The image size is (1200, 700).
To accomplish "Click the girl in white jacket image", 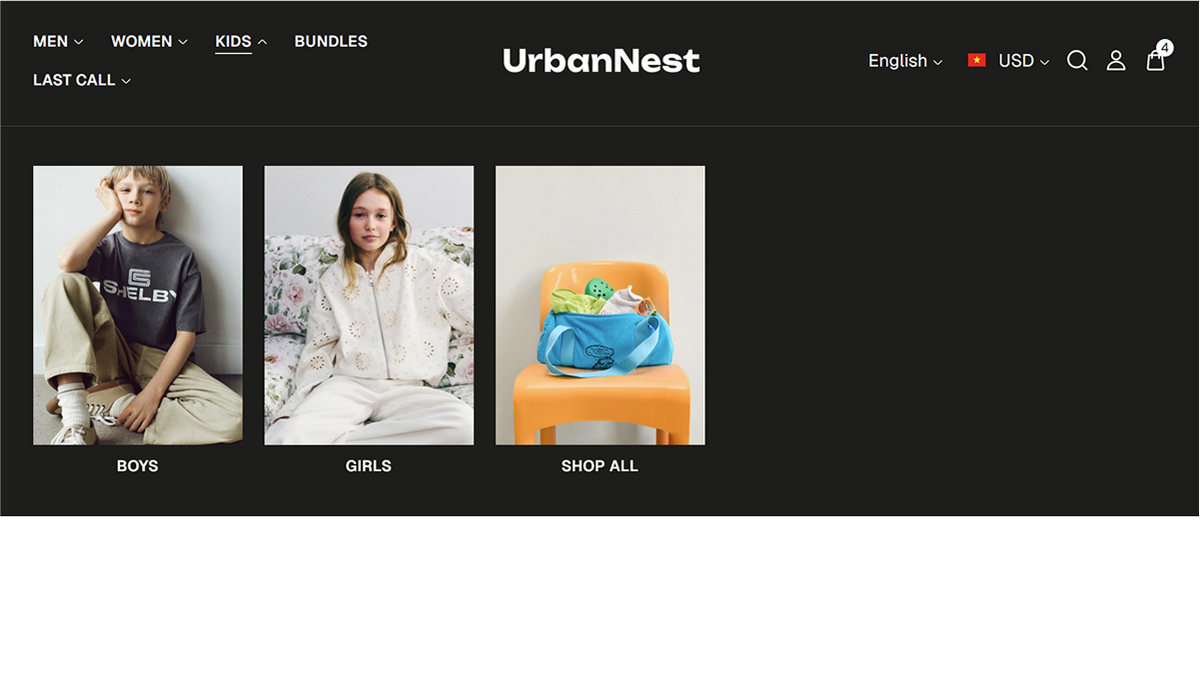I will pyautogui.click(x=369, y=305).
